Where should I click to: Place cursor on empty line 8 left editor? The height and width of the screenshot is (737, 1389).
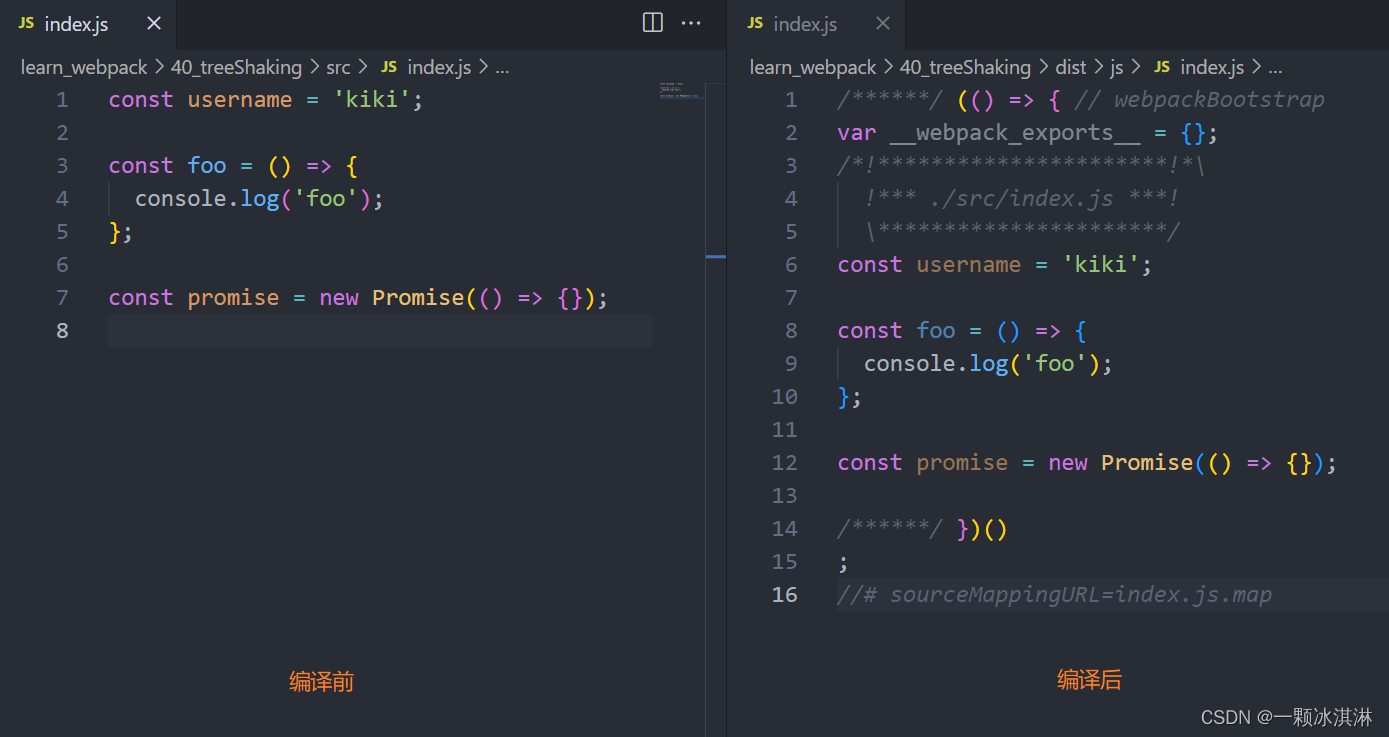tap(380, 330)
